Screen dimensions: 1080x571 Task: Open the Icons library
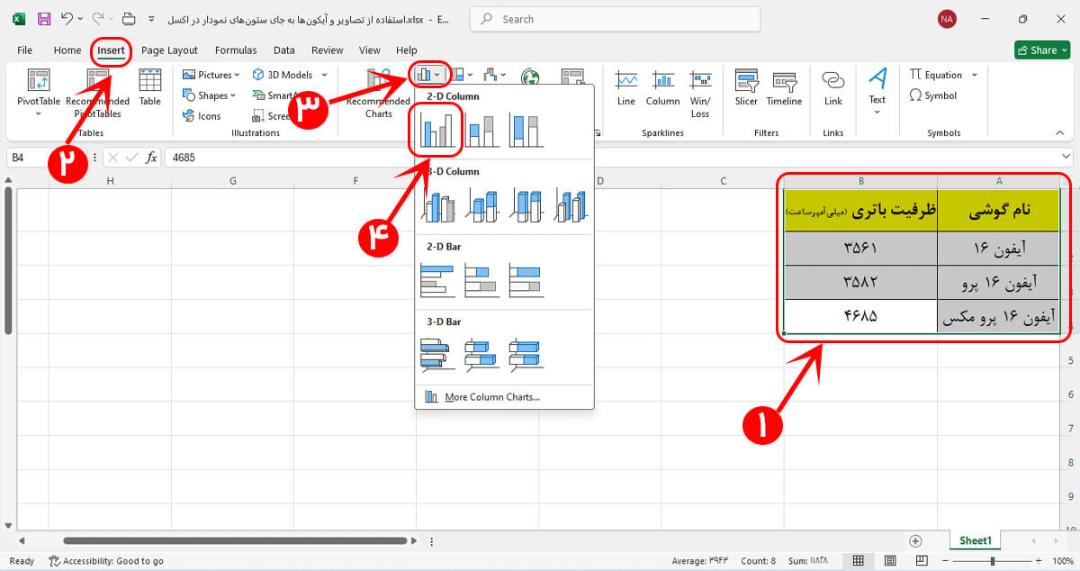tap(202, 116)
